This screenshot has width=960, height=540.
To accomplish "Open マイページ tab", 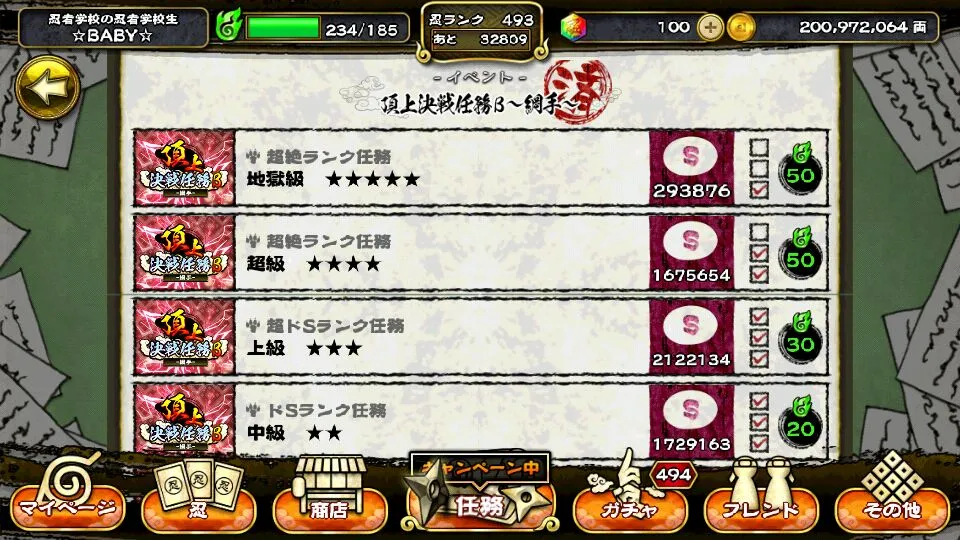I will pyautogui.click(x=67, y=497).
